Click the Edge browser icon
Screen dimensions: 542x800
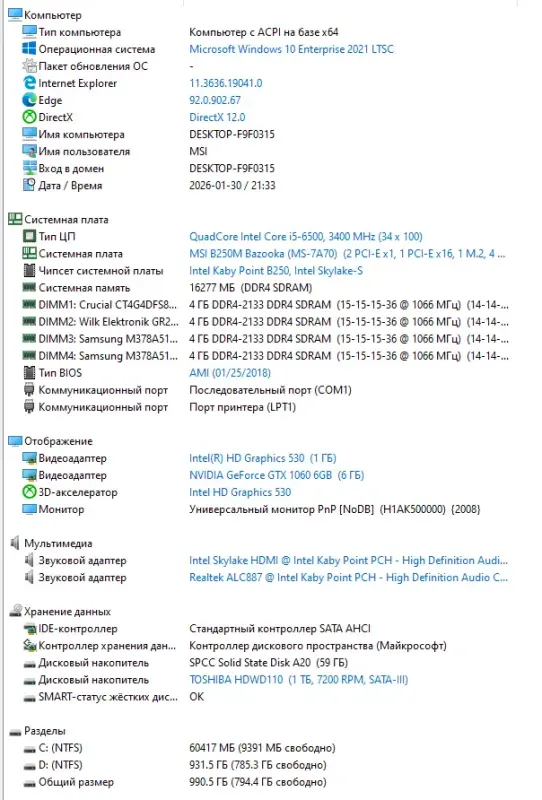(x=29, y=100)
